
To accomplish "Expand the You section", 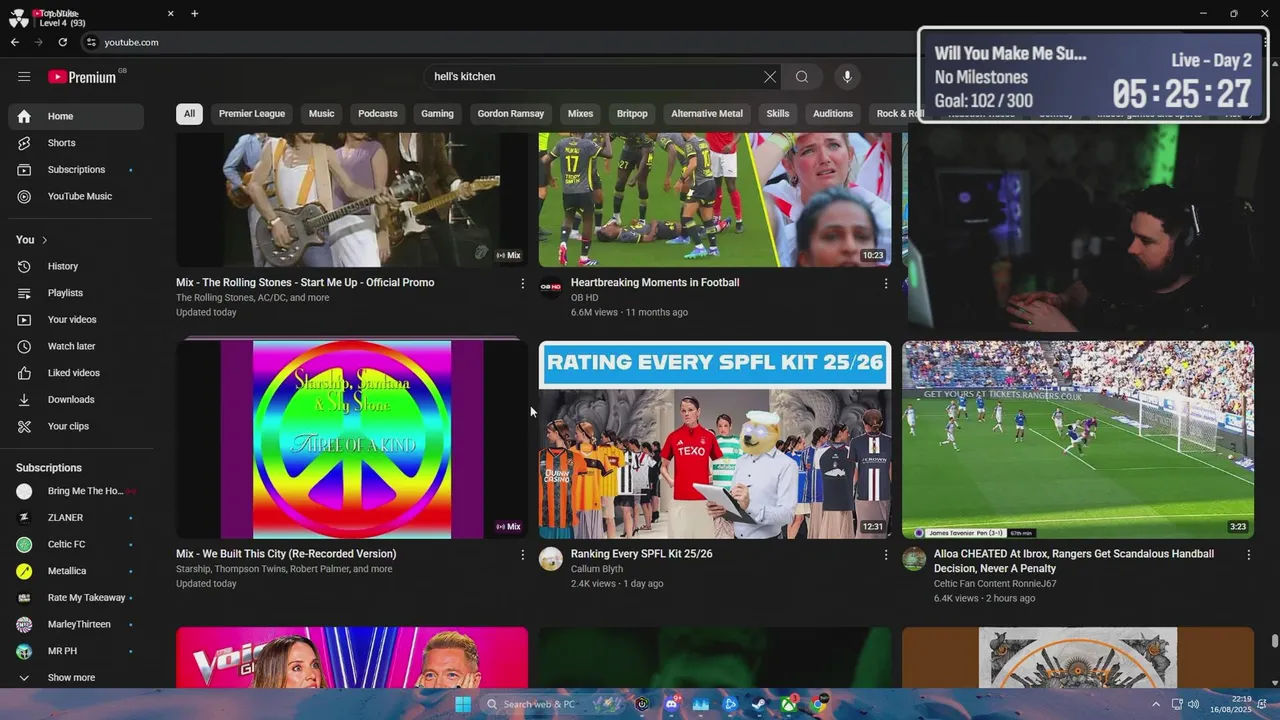I will coord(32,240).
